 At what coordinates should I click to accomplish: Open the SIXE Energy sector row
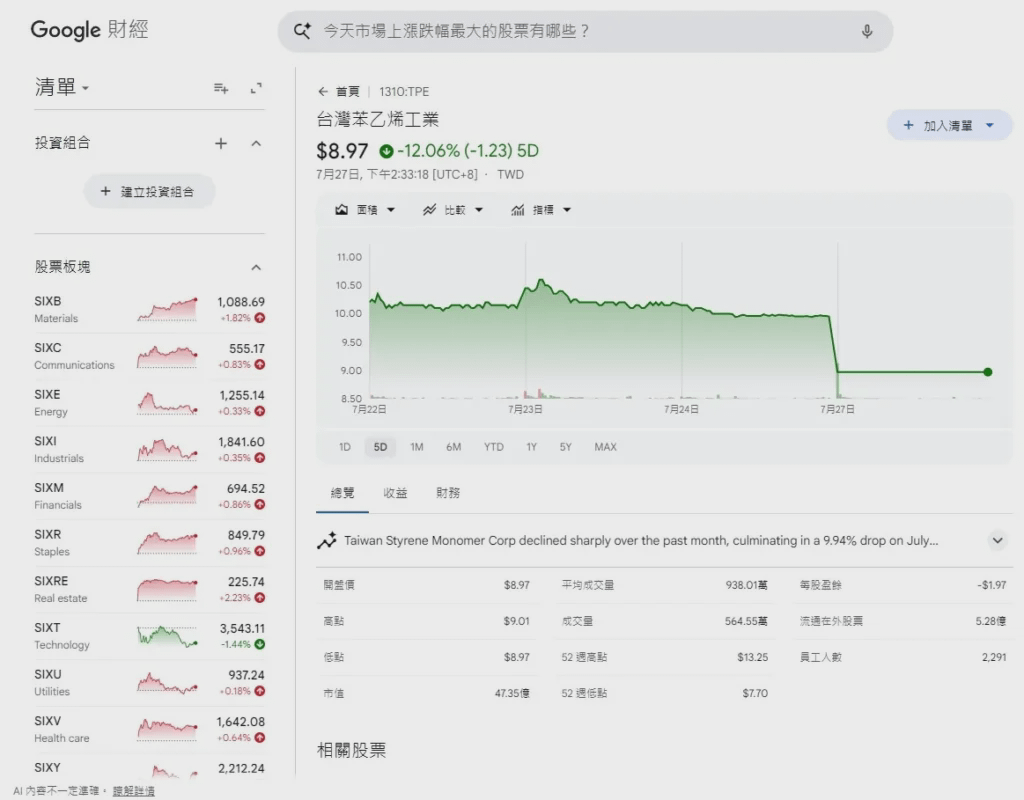[x=149, y=403]
